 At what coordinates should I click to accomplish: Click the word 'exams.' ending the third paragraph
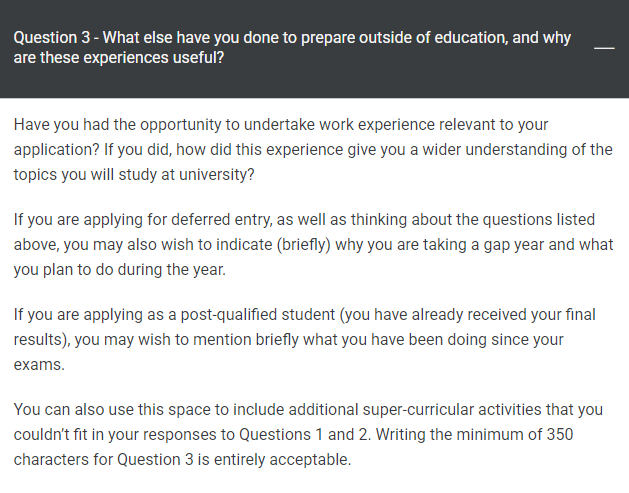[38, 365]
